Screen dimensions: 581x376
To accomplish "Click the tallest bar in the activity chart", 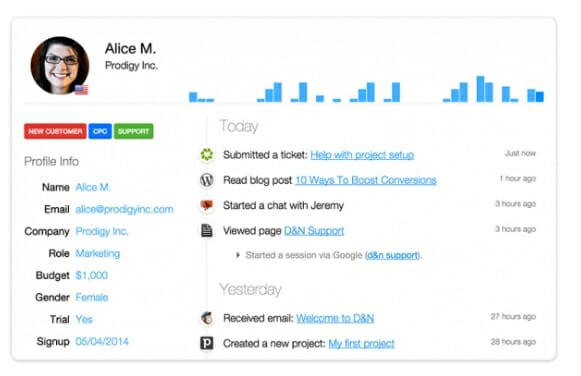I will [x=480, y=89].
